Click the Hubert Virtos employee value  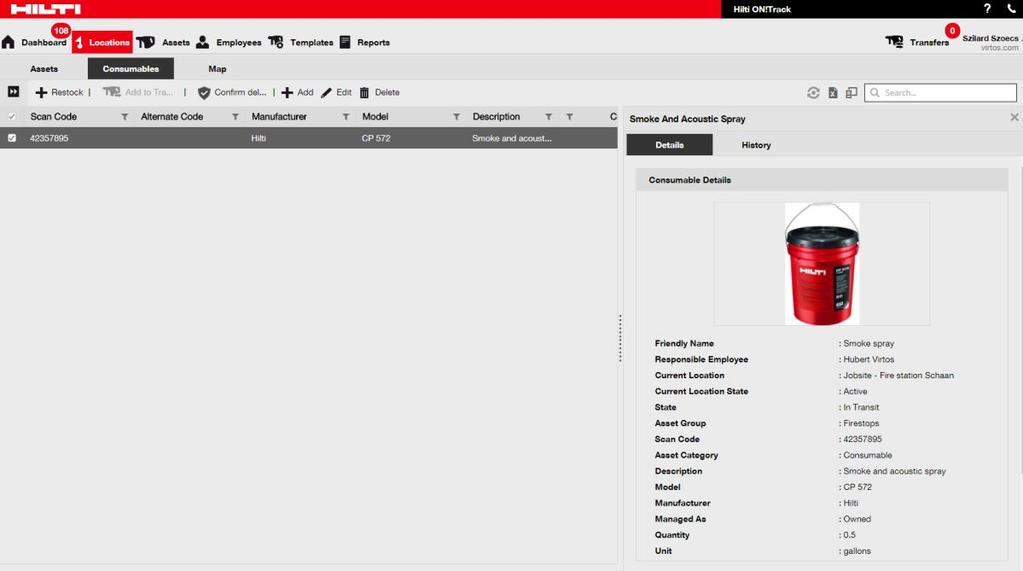coord(868,360)
